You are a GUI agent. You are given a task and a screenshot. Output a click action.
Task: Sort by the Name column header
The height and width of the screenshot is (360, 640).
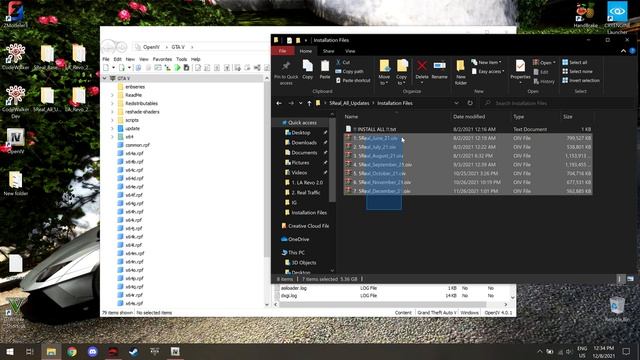click(351, 117)
